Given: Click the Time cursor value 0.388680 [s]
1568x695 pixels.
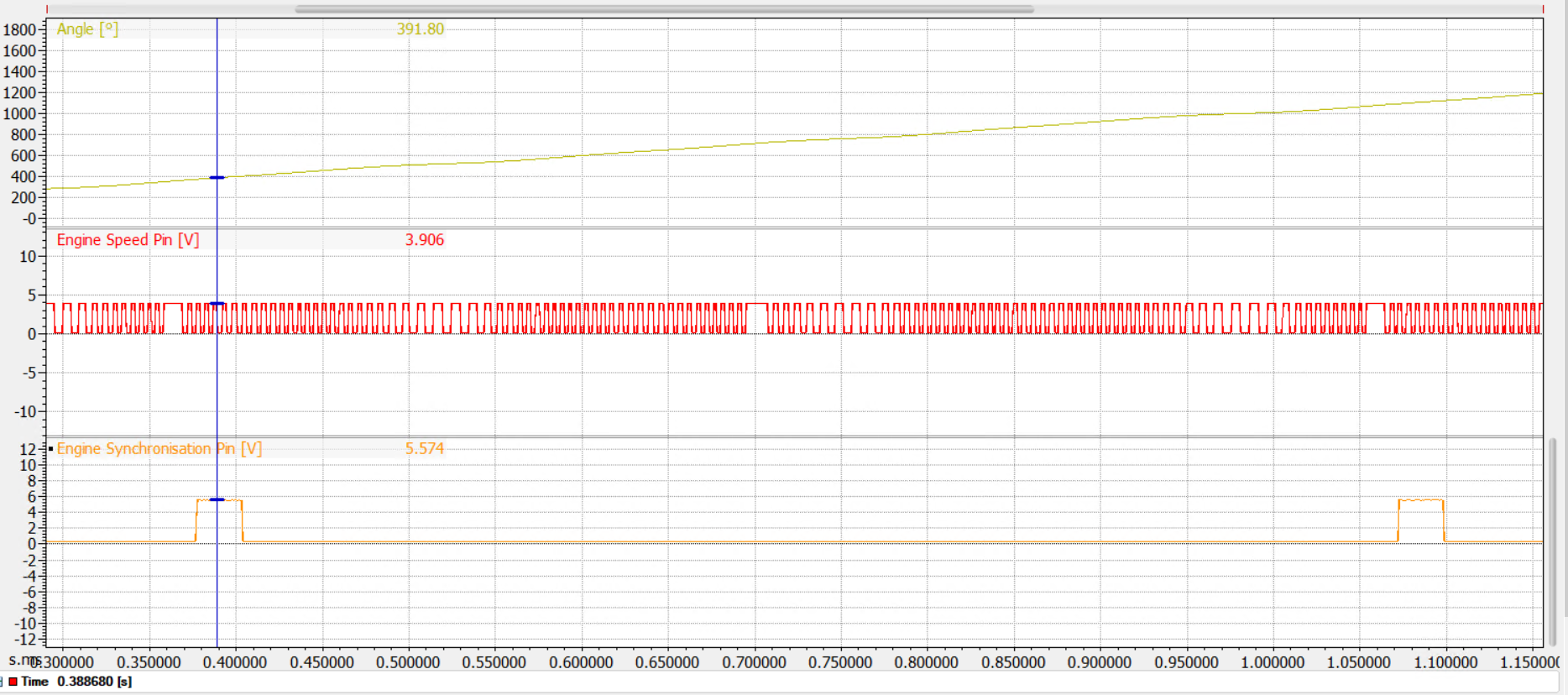Looking at the screenshot, I should click(94, 682).
